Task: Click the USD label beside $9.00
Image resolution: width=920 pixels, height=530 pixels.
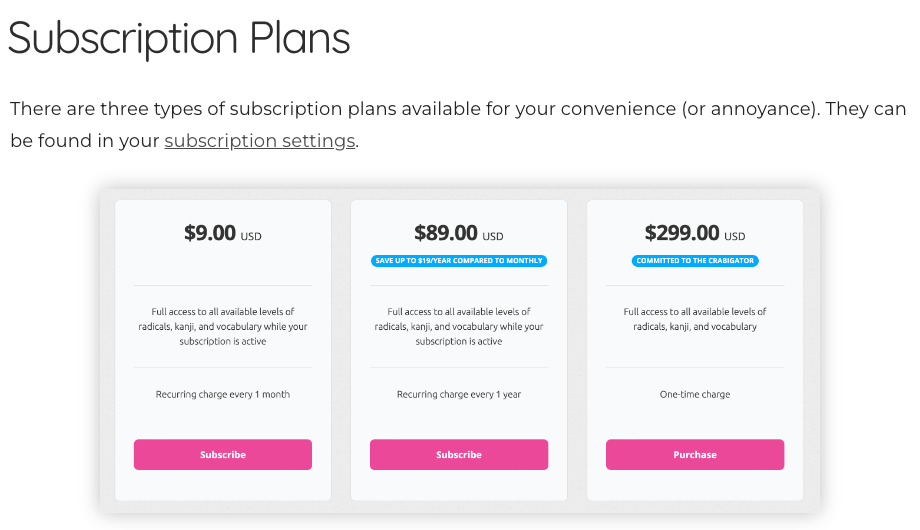Action: coord(251,237)
